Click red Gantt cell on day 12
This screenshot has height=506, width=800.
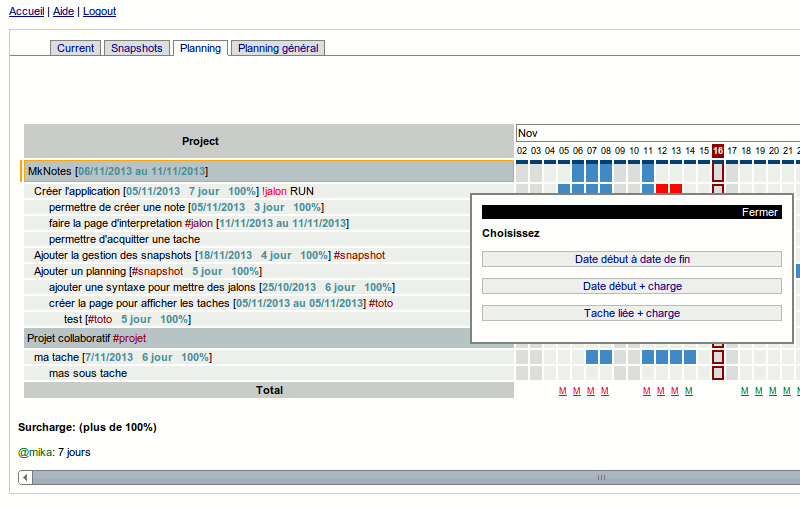[662, 188]
